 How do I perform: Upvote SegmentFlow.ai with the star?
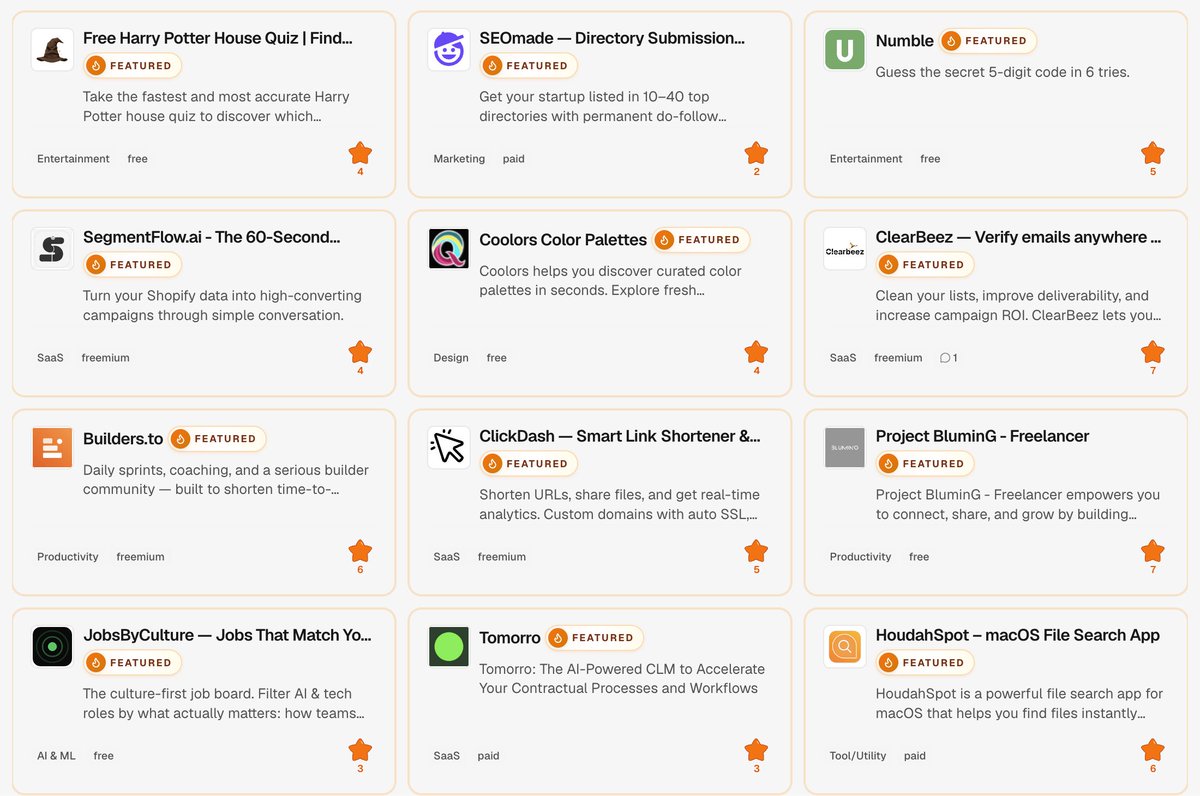[x=360, y=352]
